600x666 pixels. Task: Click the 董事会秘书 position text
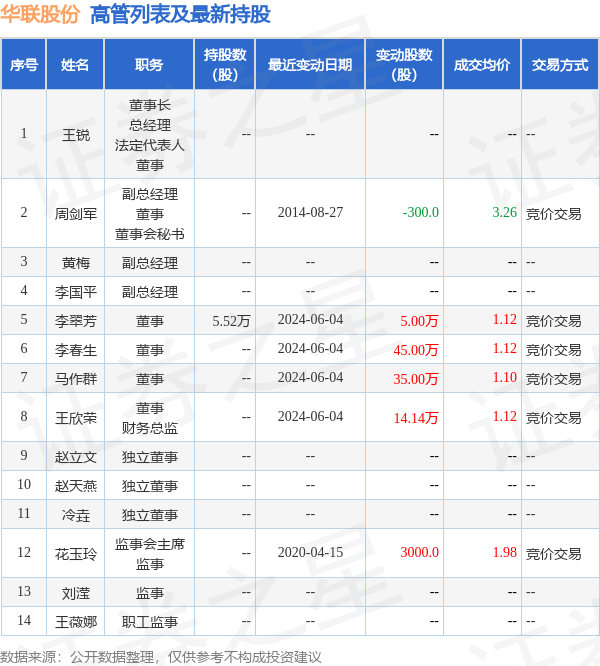[x=149, y=234]
